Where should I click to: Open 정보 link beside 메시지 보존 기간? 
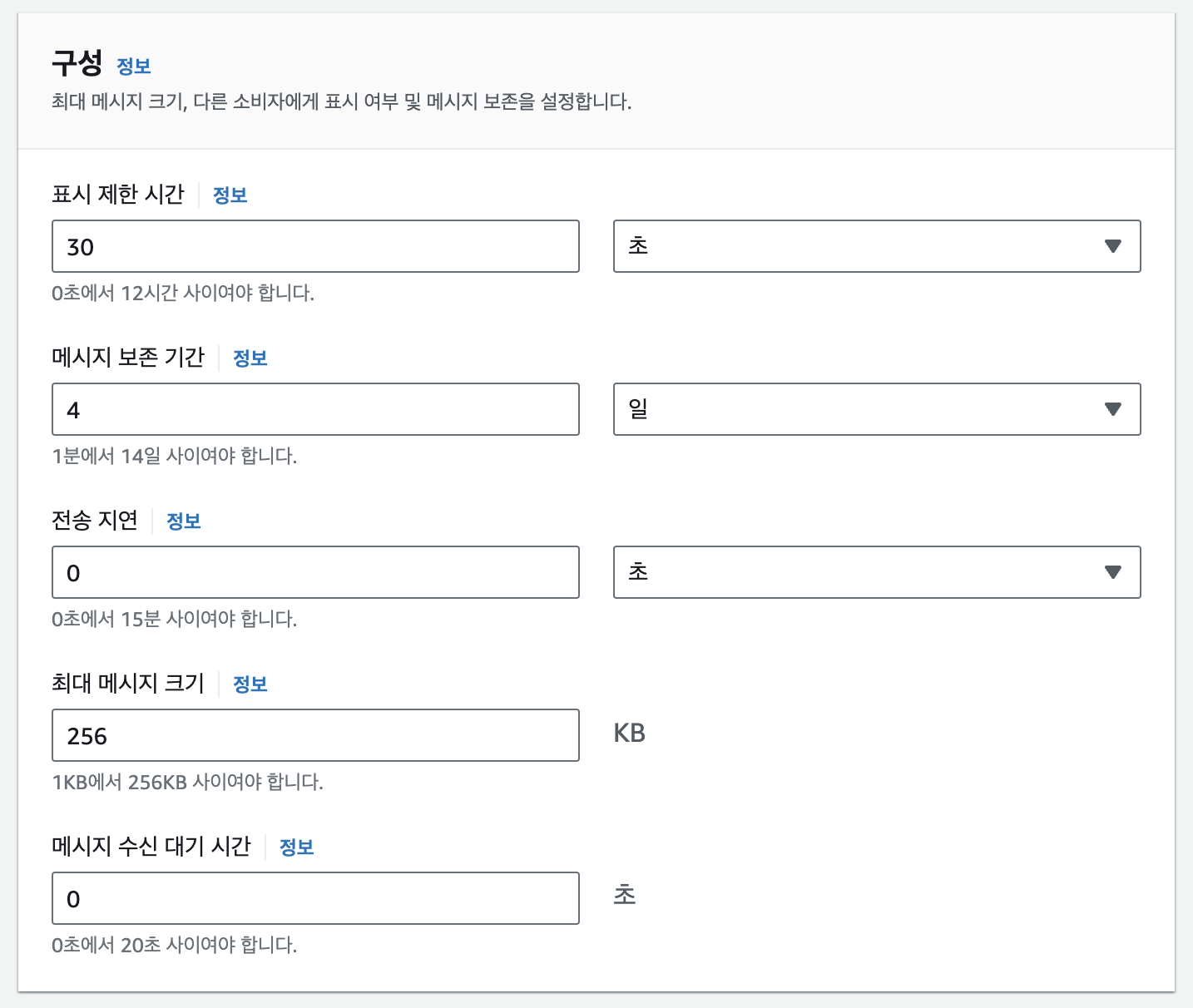[250, 358]
